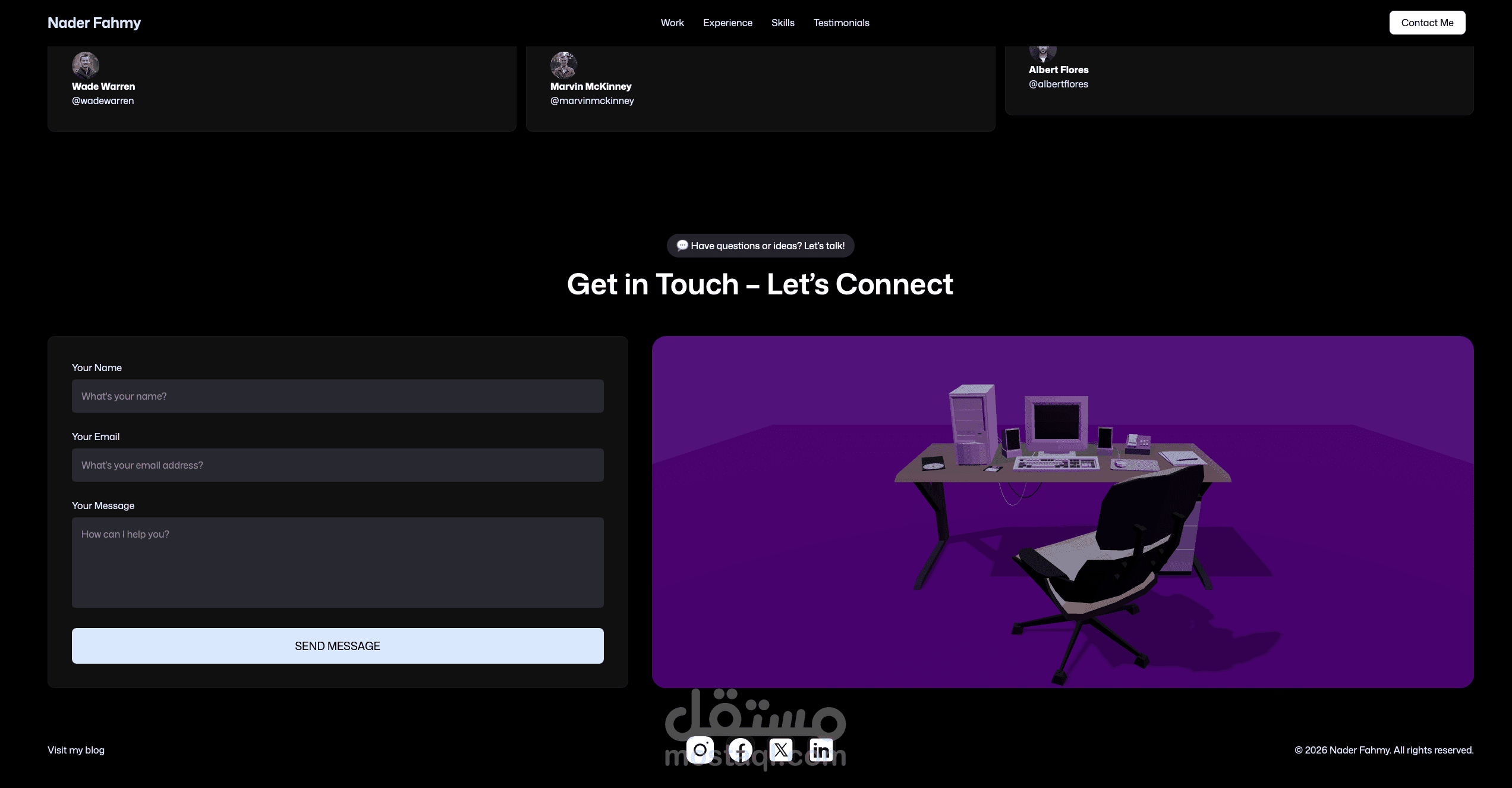The width and height of the screenshot is (1512, 788).
Task: Go to the Work nav item
Action: (672, 23)
